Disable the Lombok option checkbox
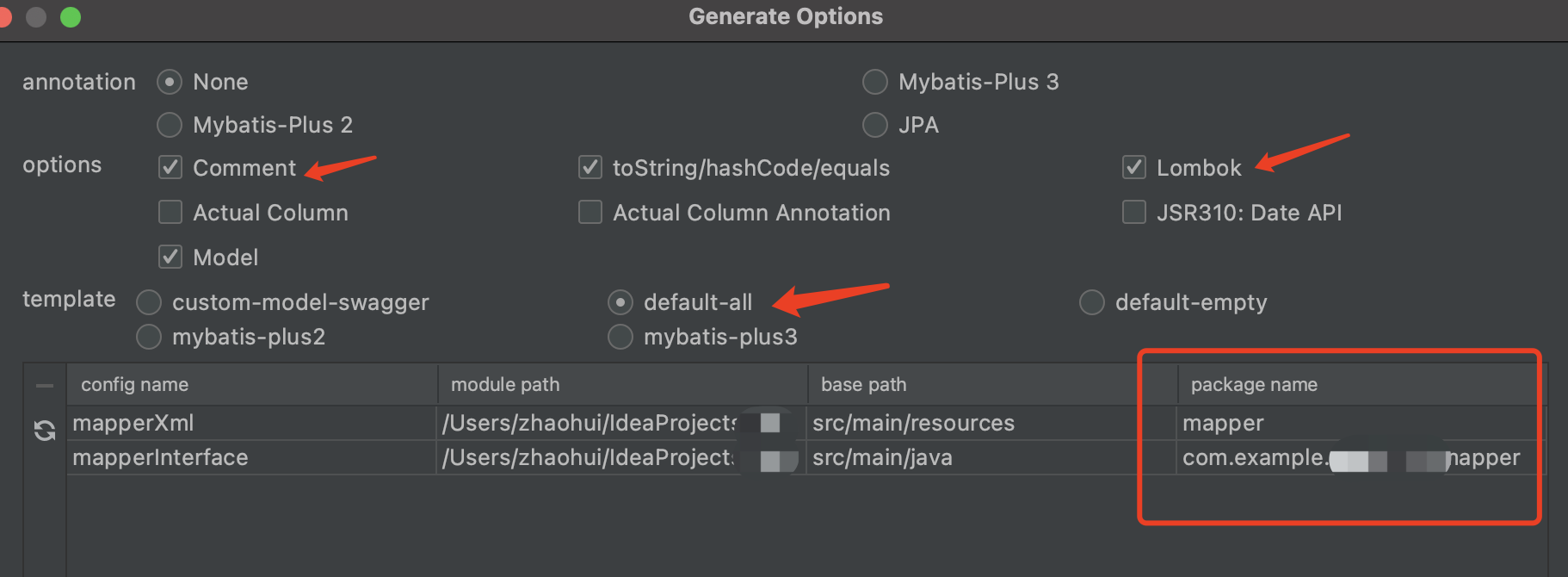 tap(1134, 167)
